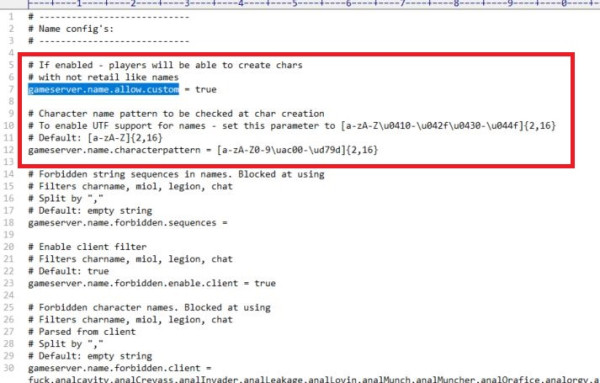The width and height of the screenshot is (600, 383).
Task: Click line number 7 in the gutter
Action: pyautogui.click(x=12, y=89)
